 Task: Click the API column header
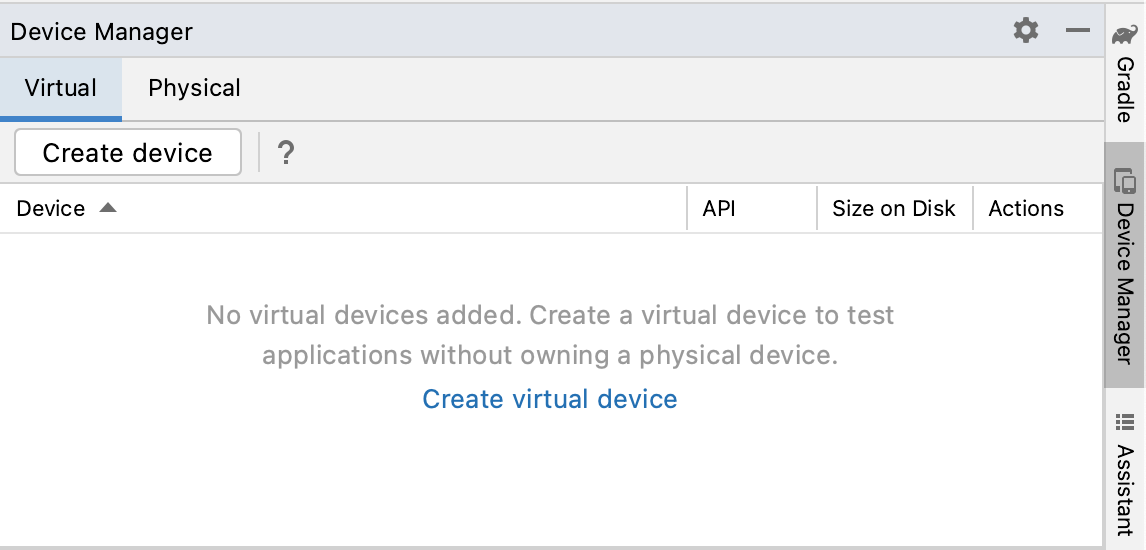pyautogui.click(x=719, y=209)
